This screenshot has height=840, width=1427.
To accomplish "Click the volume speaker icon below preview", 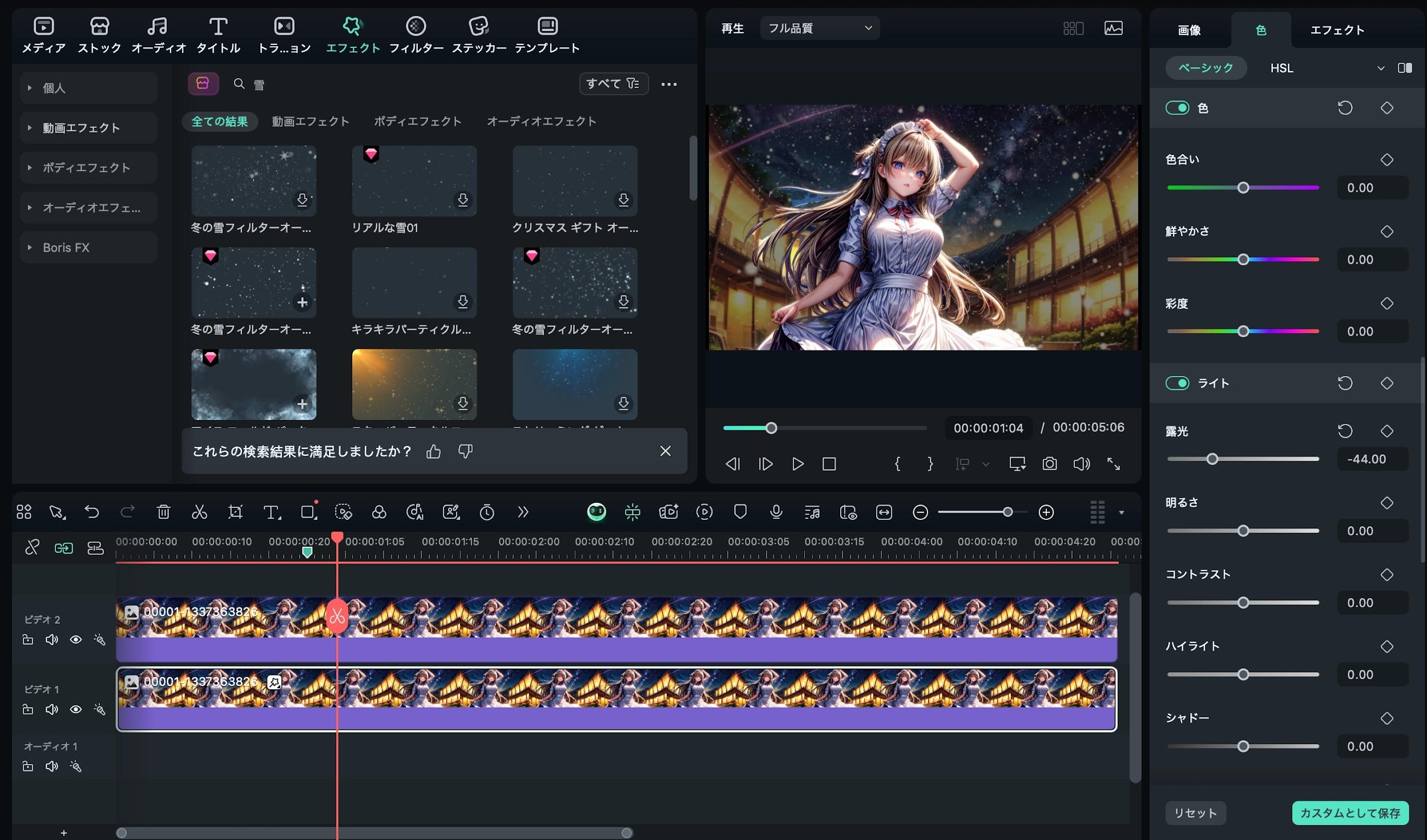I will pos(1082,464).
